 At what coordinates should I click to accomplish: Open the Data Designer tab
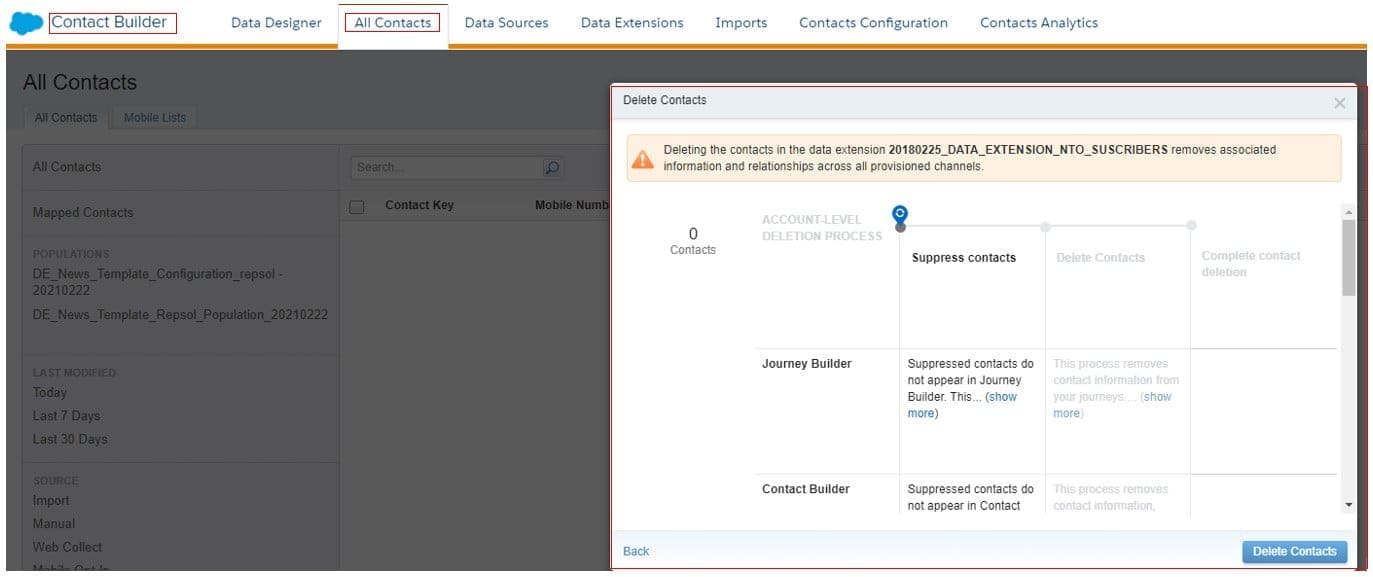point(276,23)
